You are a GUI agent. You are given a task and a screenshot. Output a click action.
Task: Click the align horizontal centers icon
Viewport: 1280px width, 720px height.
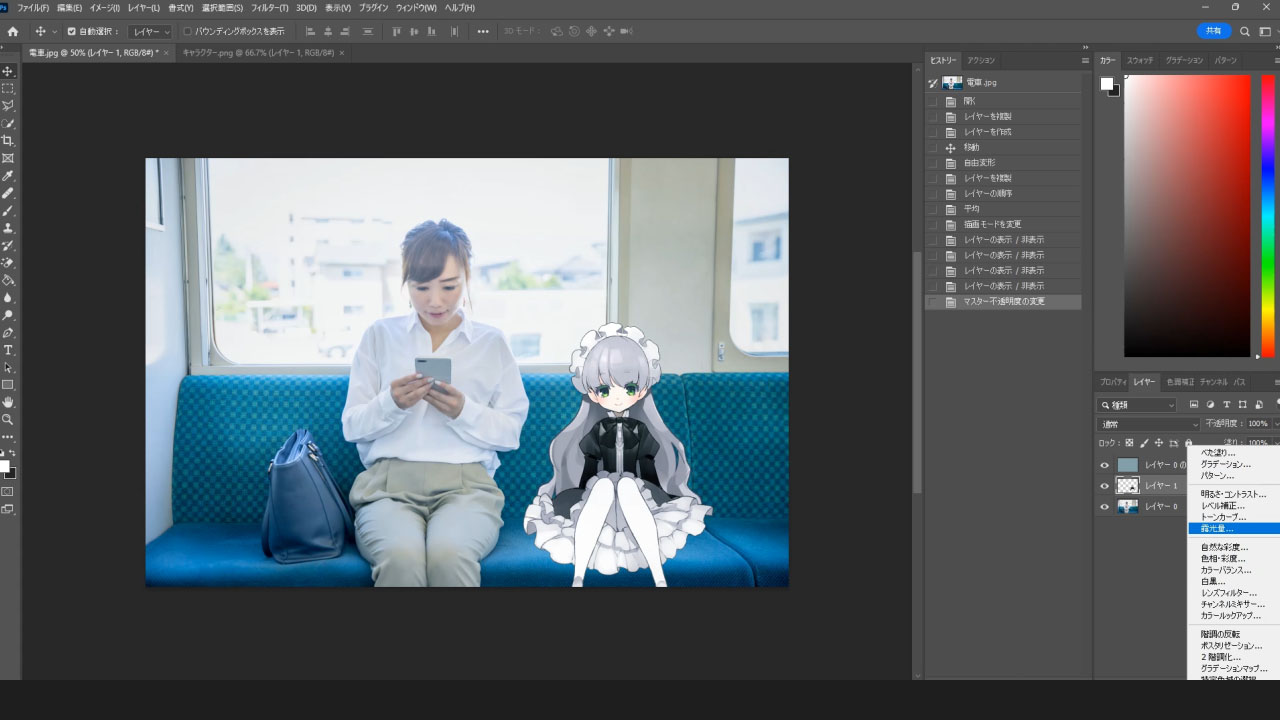coord(328,31)
